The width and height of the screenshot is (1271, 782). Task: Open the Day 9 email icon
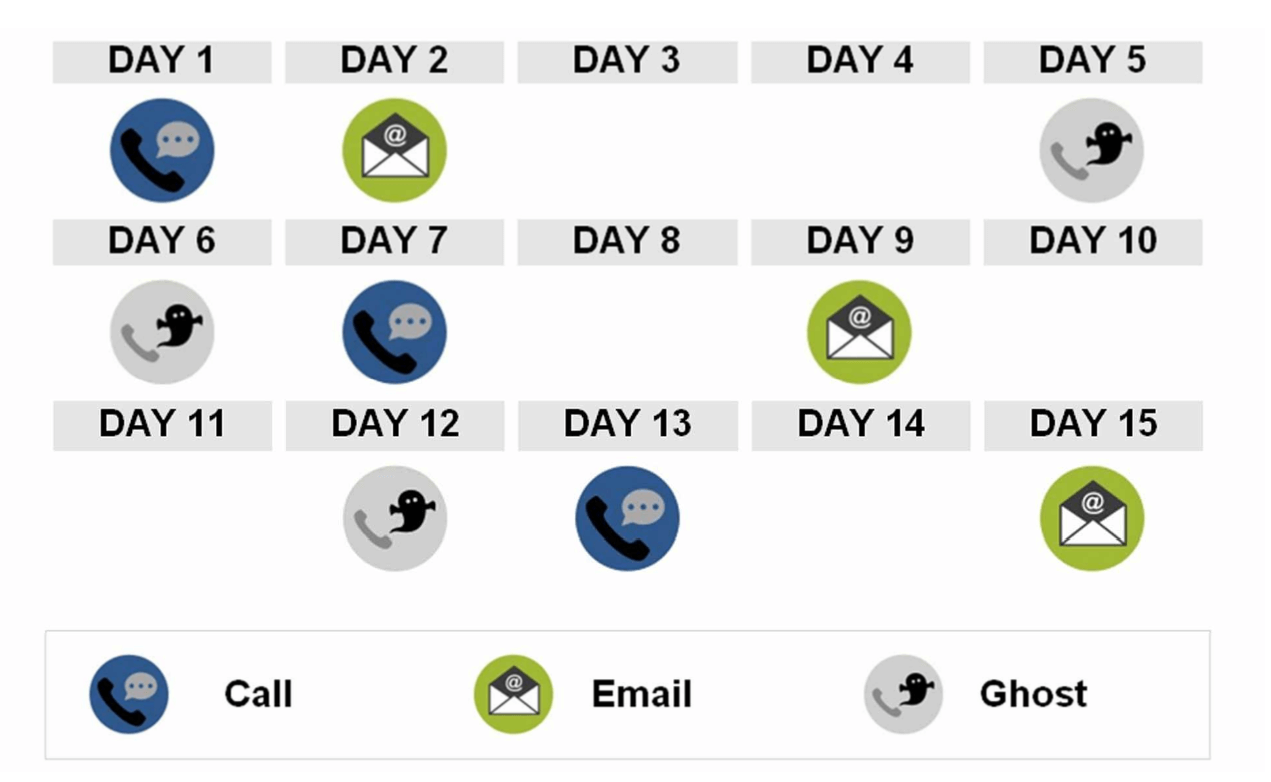point(860,332)
